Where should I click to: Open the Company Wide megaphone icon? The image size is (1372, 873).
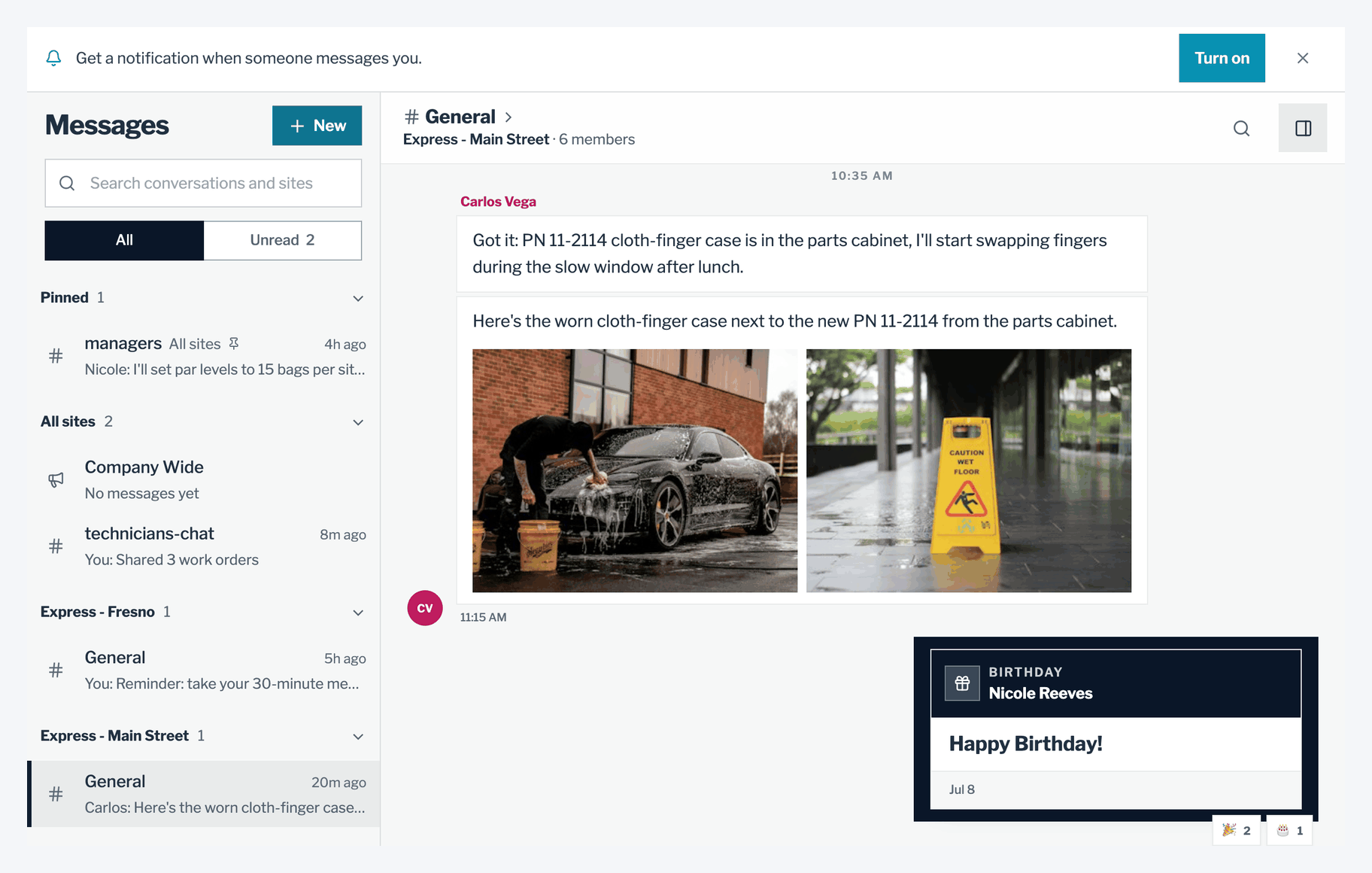(x=56, y=479)
